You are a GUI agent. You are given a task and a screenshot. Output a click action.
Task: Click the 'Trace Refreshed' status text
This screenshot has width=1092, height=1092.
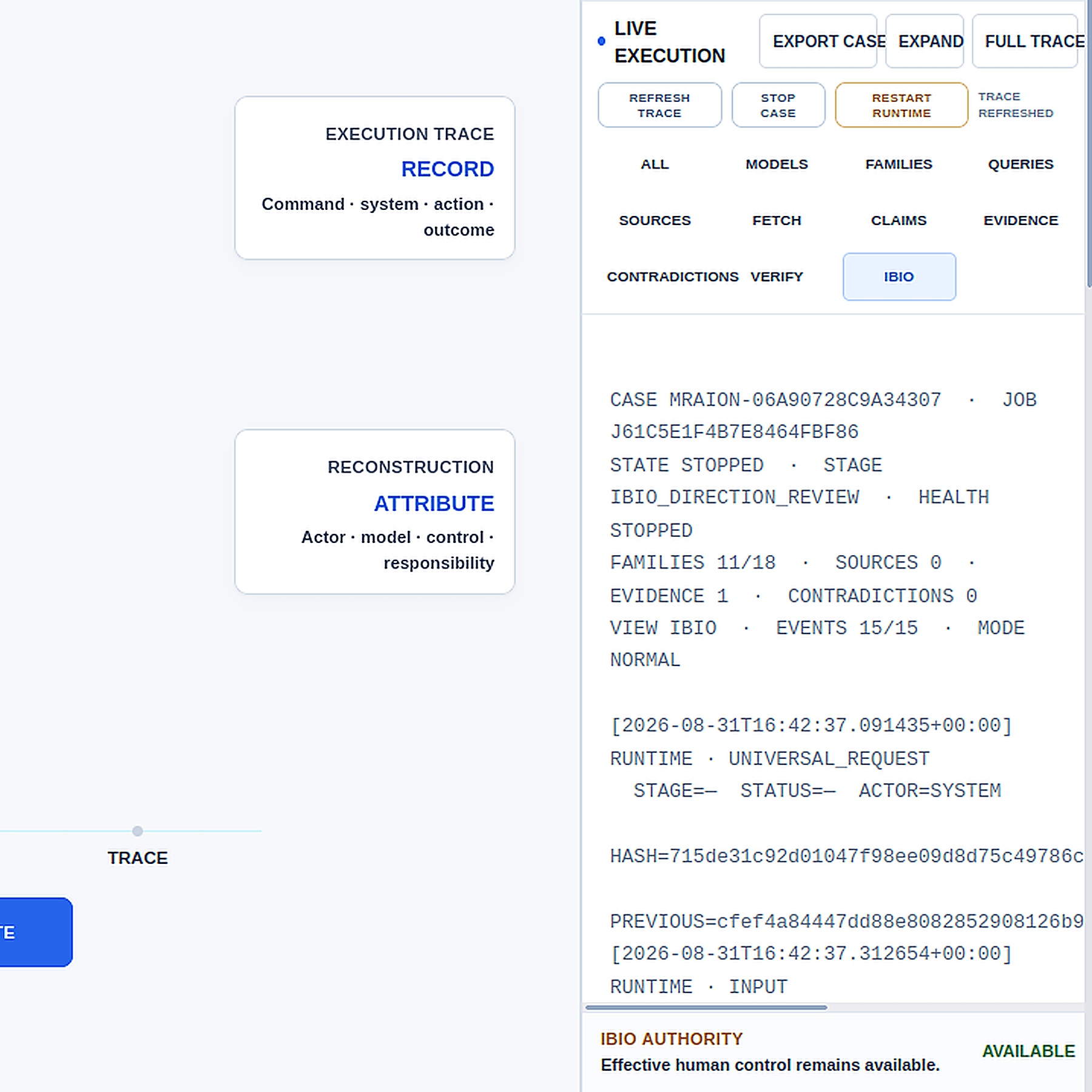1016,105
